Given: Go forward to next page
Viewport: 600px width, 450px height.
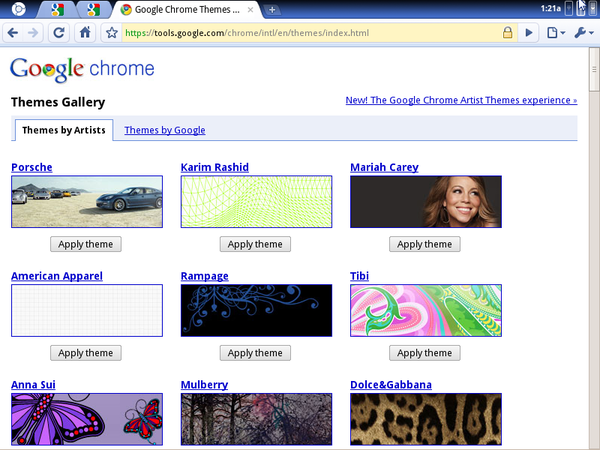Looking at the screenshot, I should [33, 33].
